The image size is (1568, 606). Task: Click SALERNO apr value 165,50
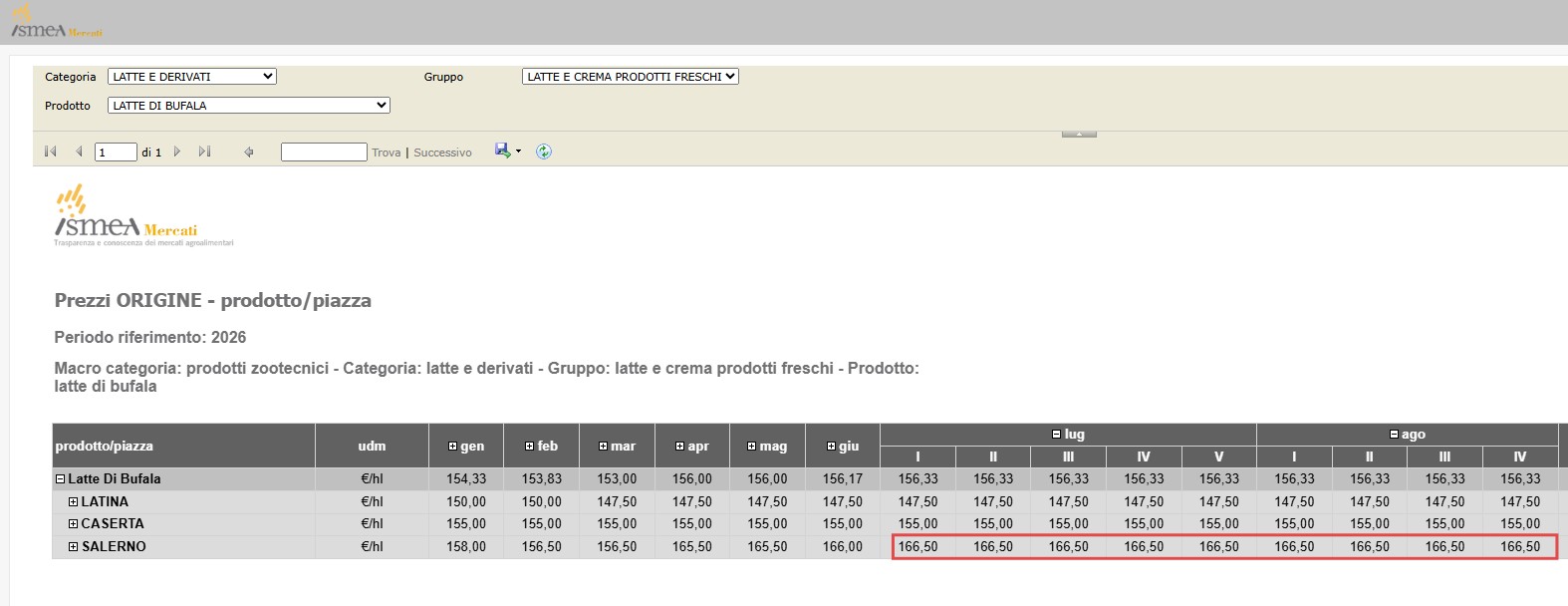[x=692, y=547]
